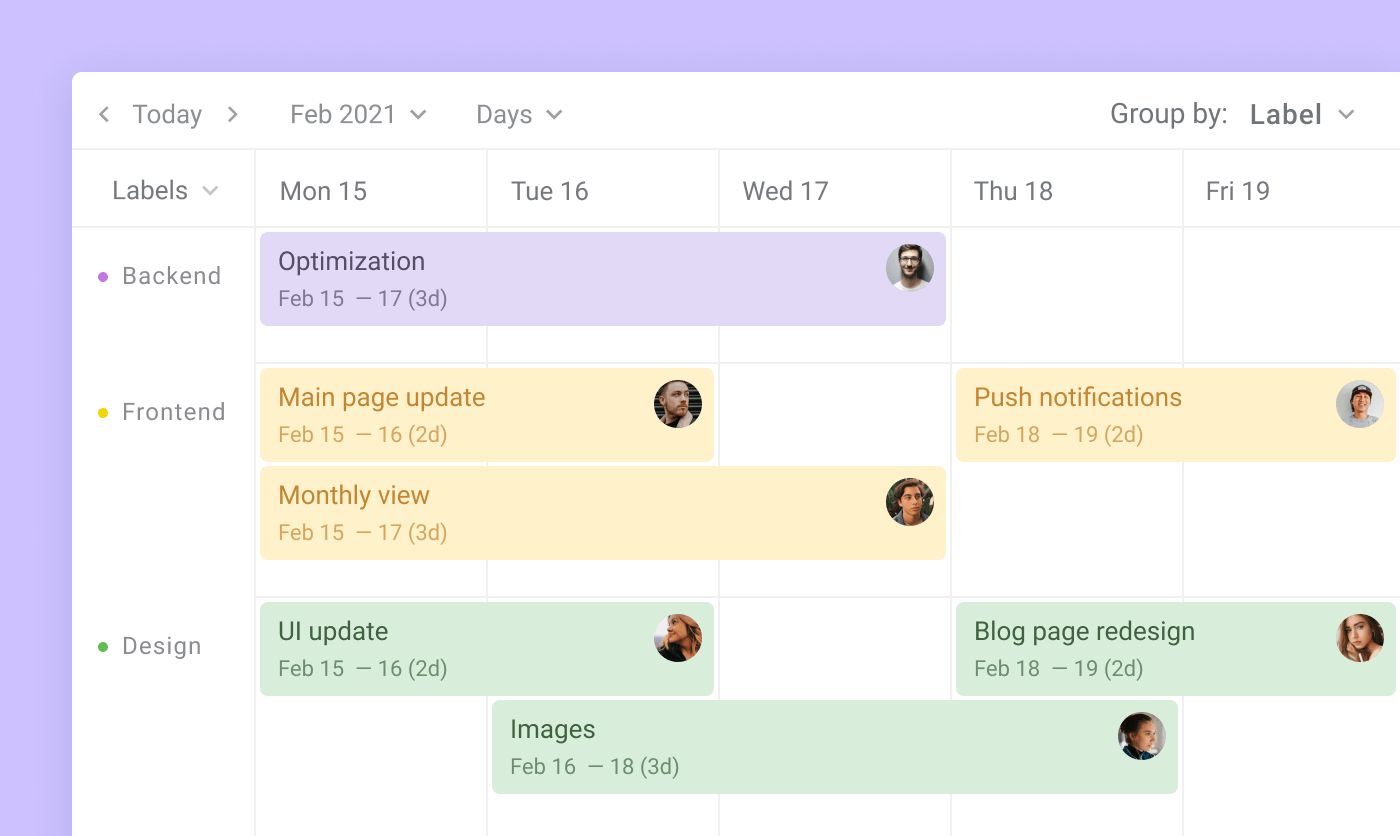1400x836 pixels.
Task: Open the Days view selector
Action: click(518, 114)
